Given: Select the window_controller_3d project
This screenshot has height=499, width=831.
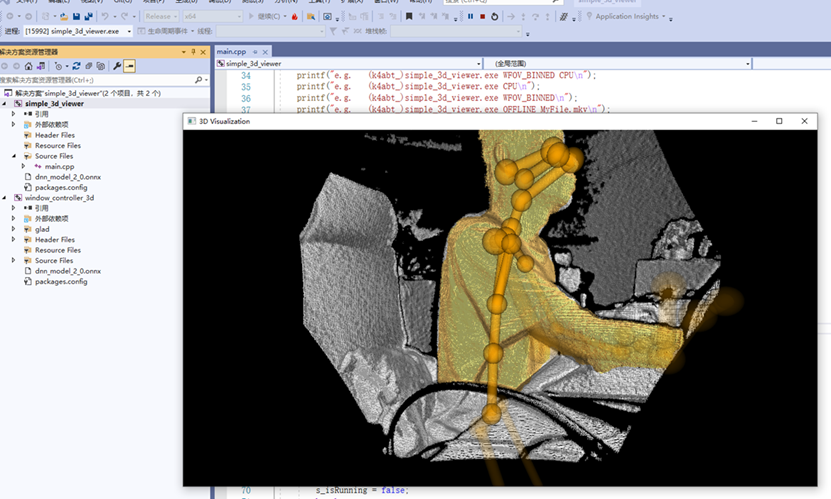Looking at the screenshot, I should 59,198.
